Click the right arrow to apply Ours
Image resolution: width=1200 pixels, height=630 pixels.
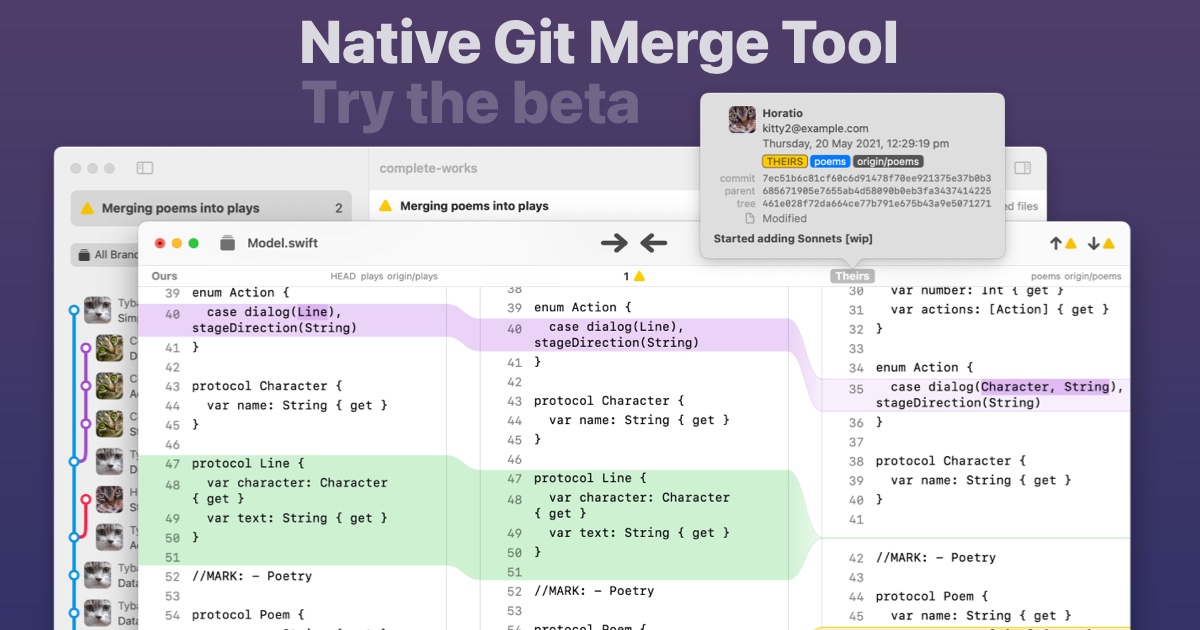(x=614, y=243)
